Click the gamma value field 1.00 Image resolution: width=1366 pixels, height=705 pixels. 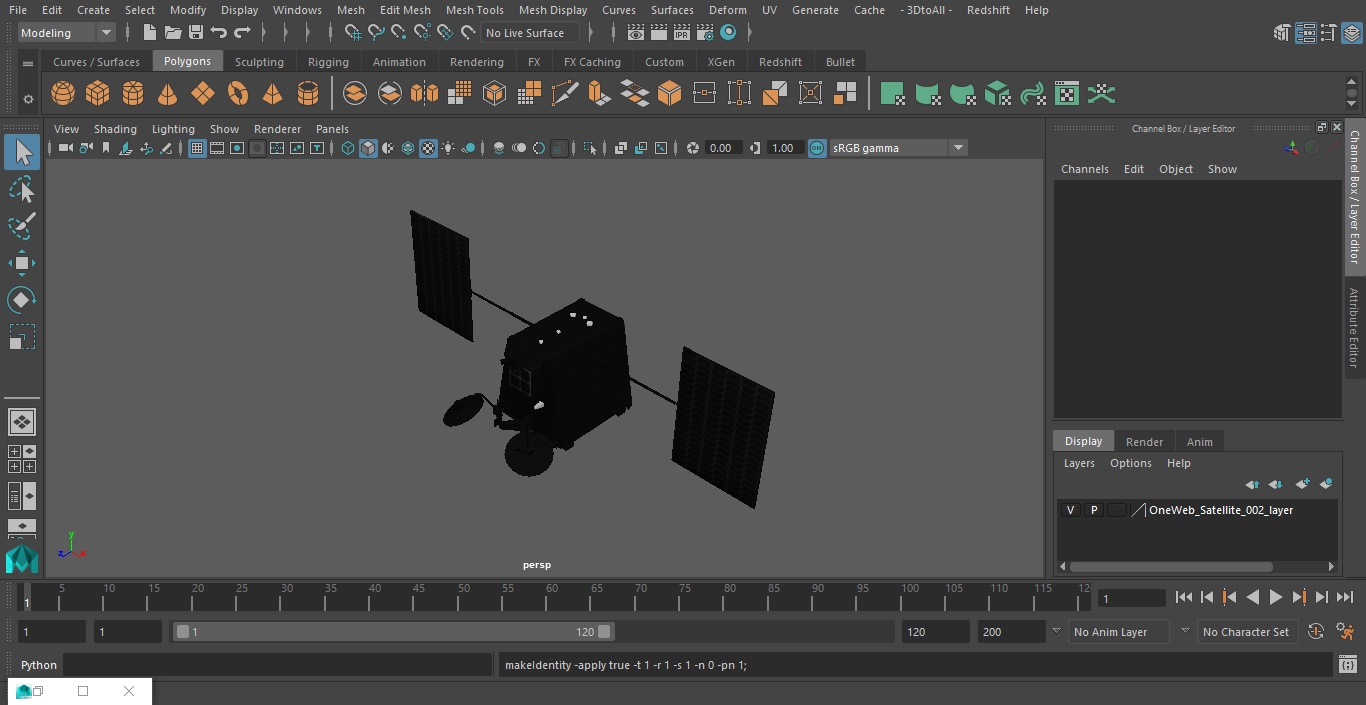point(783,148)
